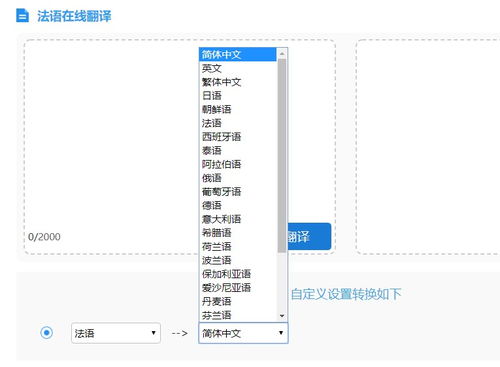Select 西班牙语 option
The width and height of the screenshot is (500, 367).
pyautogui.click(x=238, y=137)
